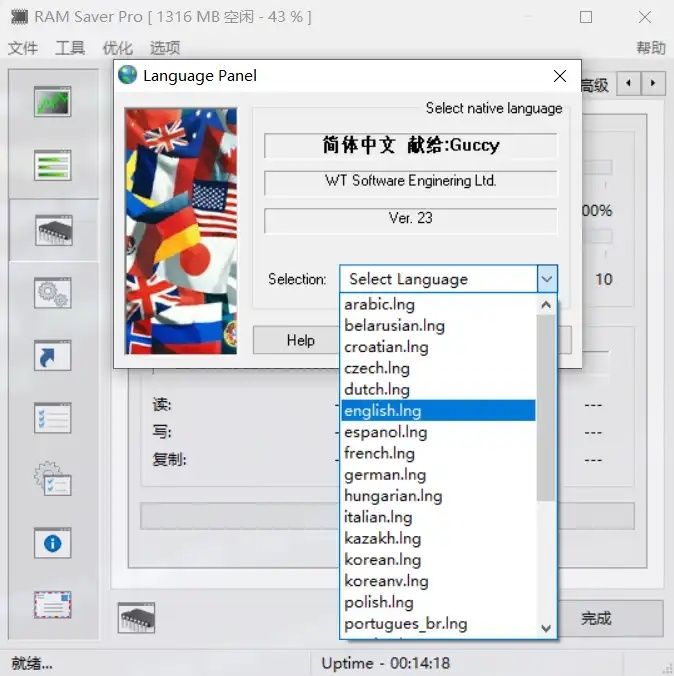
Task: Click the 就绪... status bar text
Action: tap(32, 663)
